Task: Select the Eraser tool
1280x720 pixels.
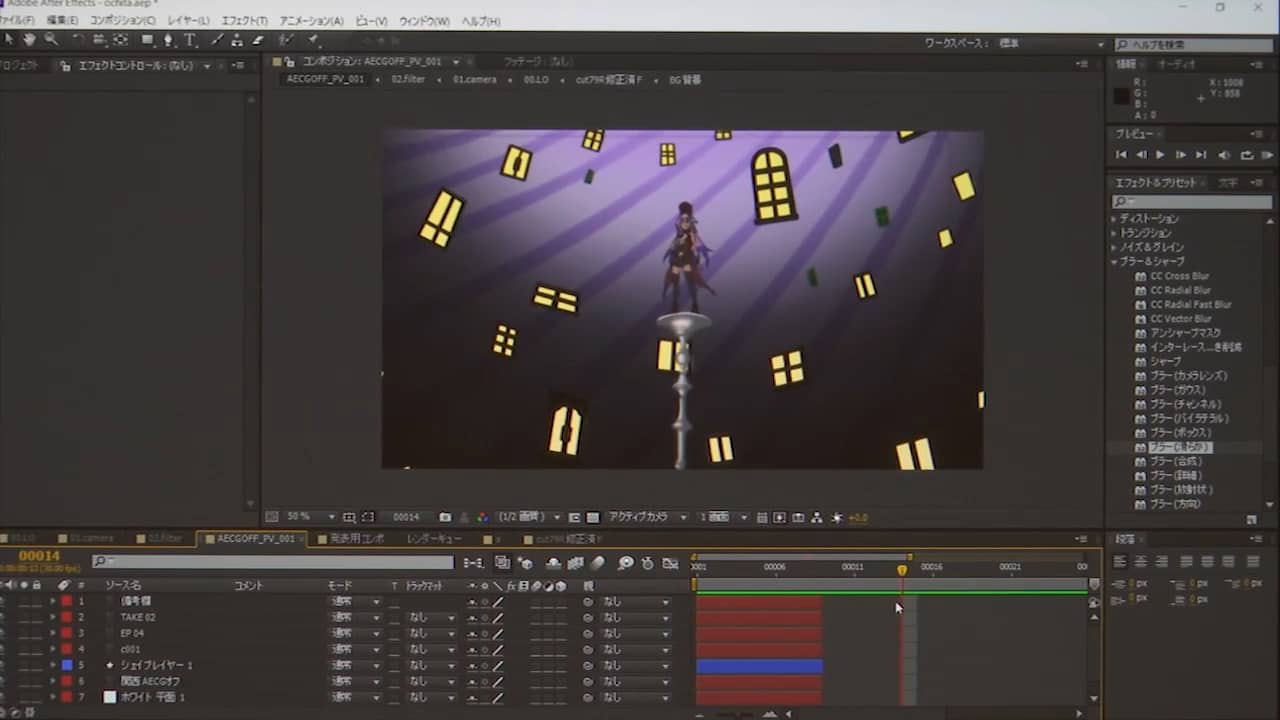Action: (257, 40)
